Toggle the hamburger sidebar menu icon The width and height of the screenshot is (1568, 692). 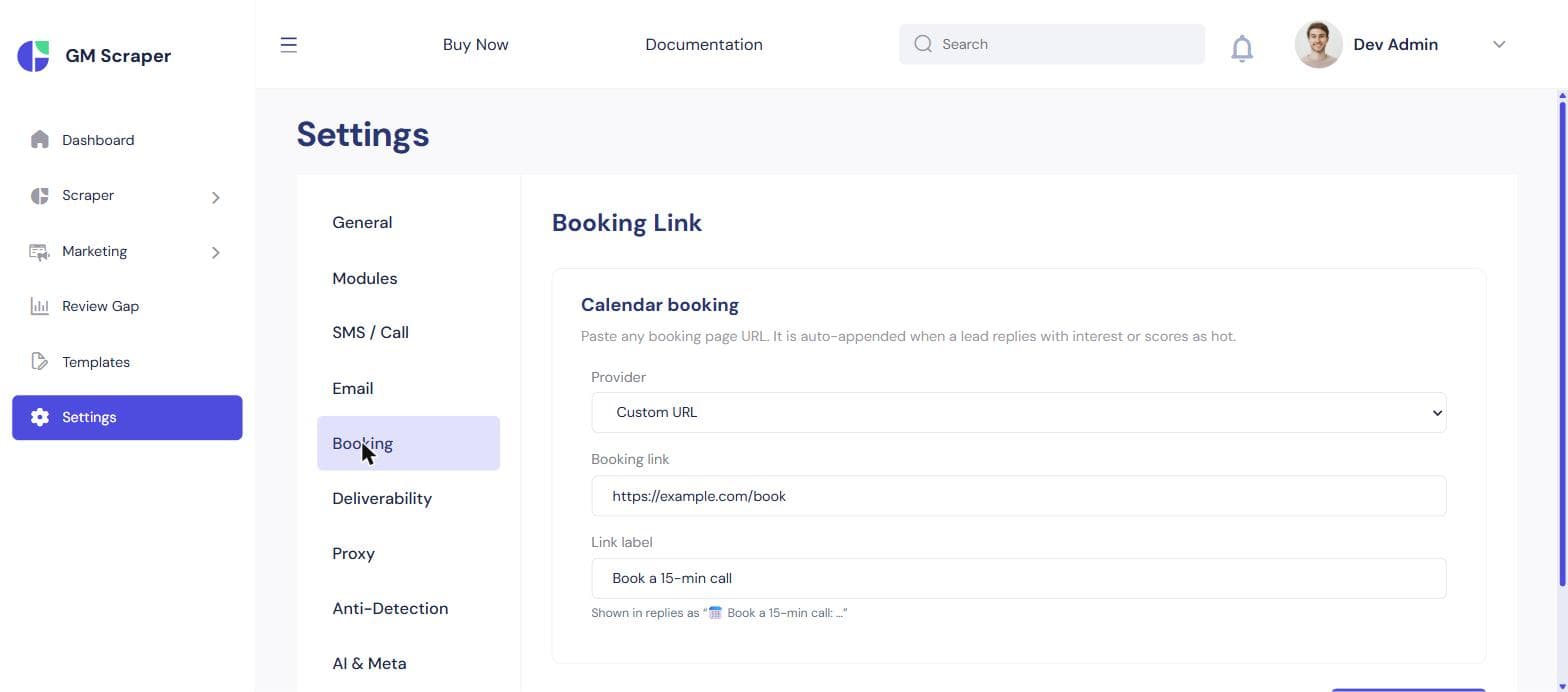click(x=288, y=44)
